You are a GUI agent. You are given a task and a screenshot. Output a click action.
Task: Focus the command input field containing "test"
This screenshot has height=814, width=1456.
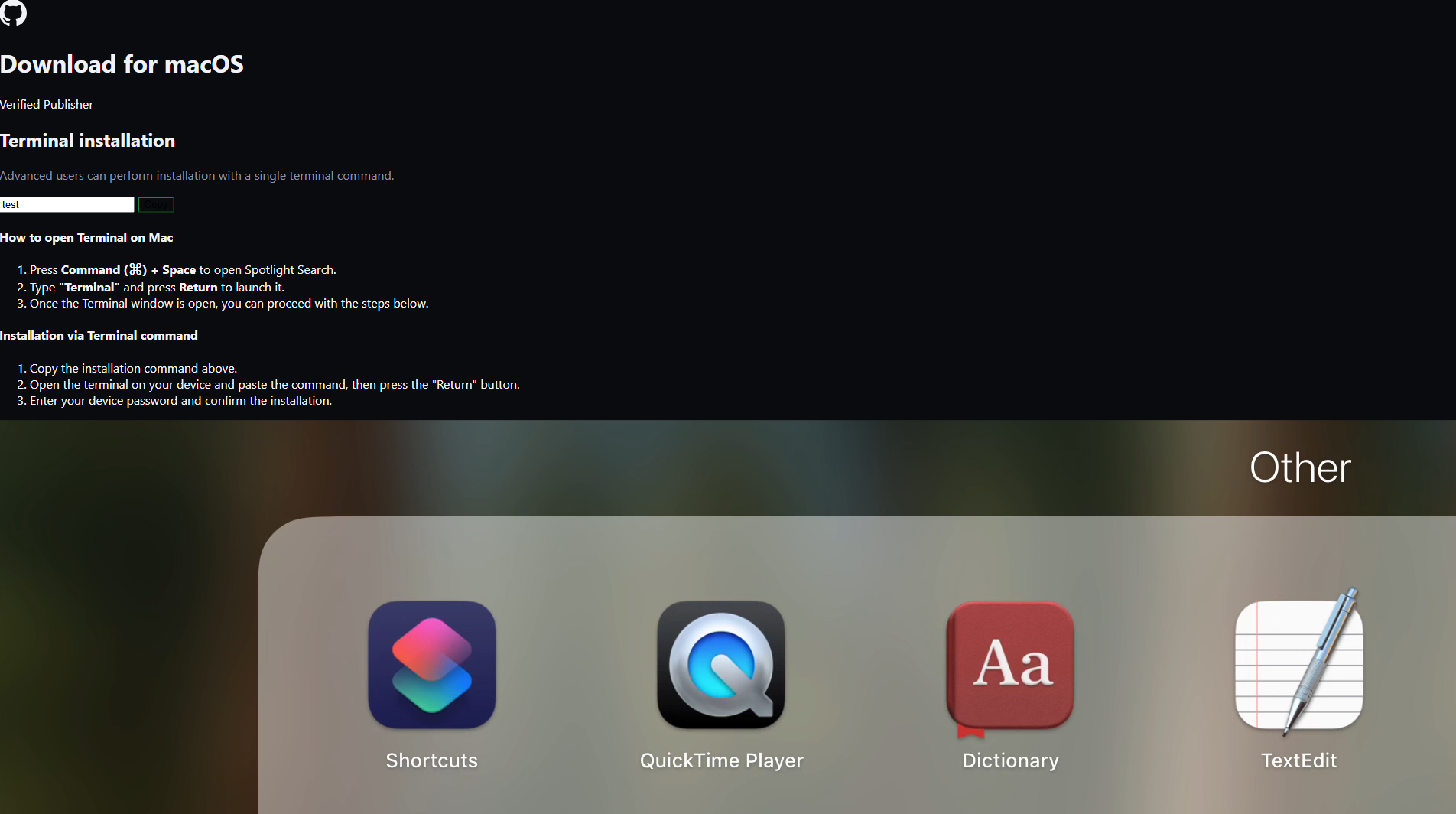coord(67,204)
